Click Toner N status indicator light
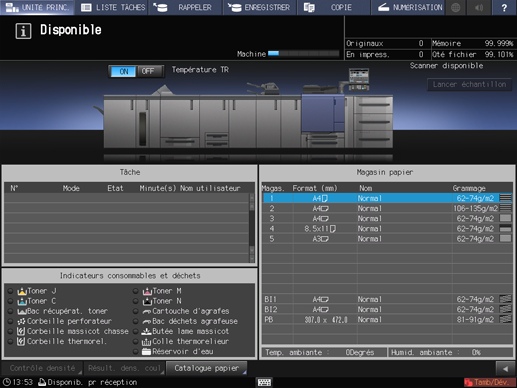Viewport: 517px width, 388px height. tap(135, 301)
